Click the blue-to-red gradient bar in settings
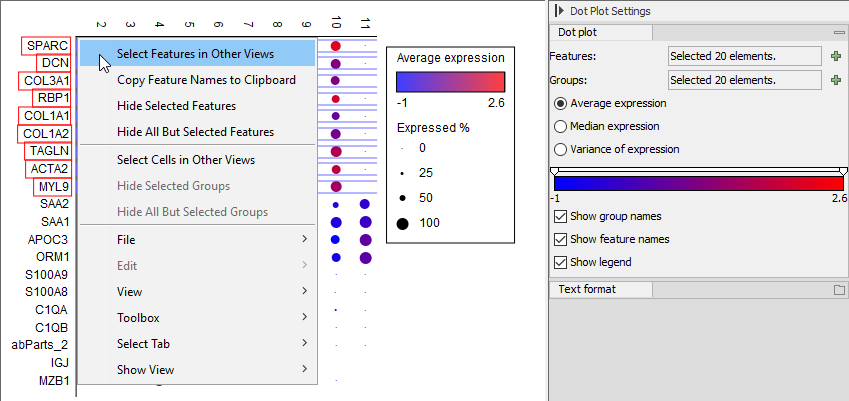 698,183
